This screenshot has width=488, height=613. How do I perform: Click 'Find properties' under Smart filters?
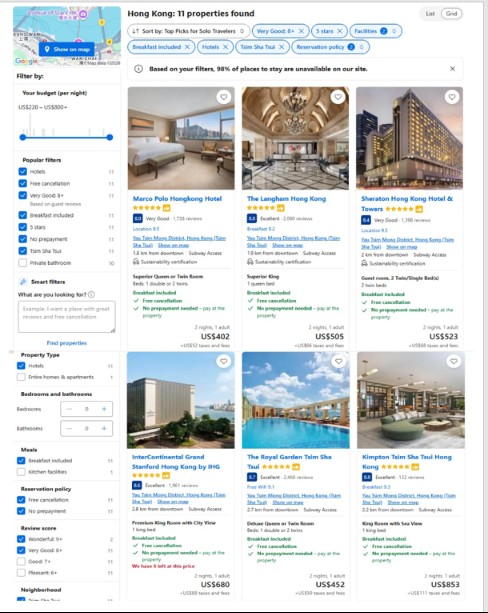tap(66, 343)
